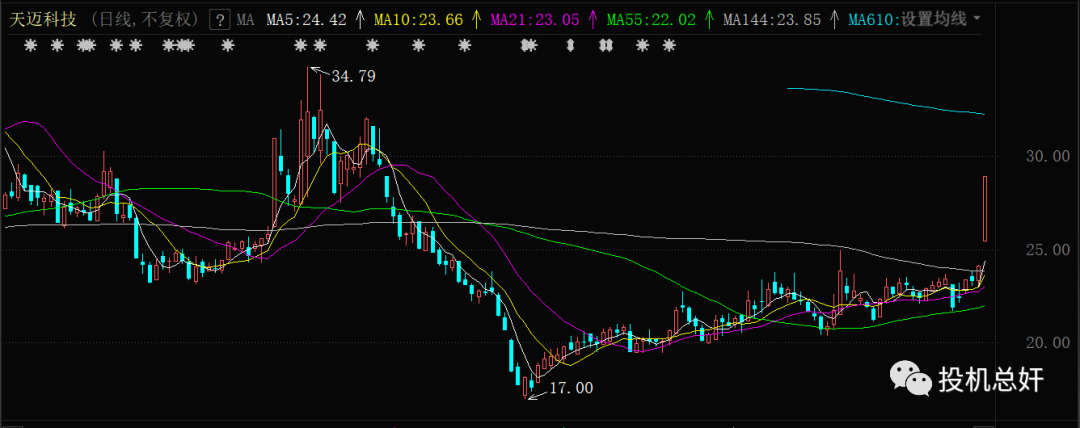Select the MA10:23.66 indicator value
This screenshot has width=1080, height=428.
(420, 19)
